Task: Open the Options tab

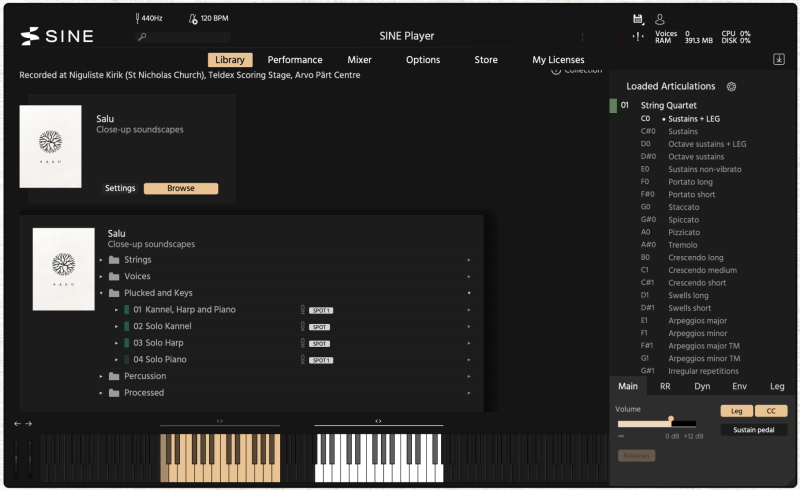Action: point(423,60)
